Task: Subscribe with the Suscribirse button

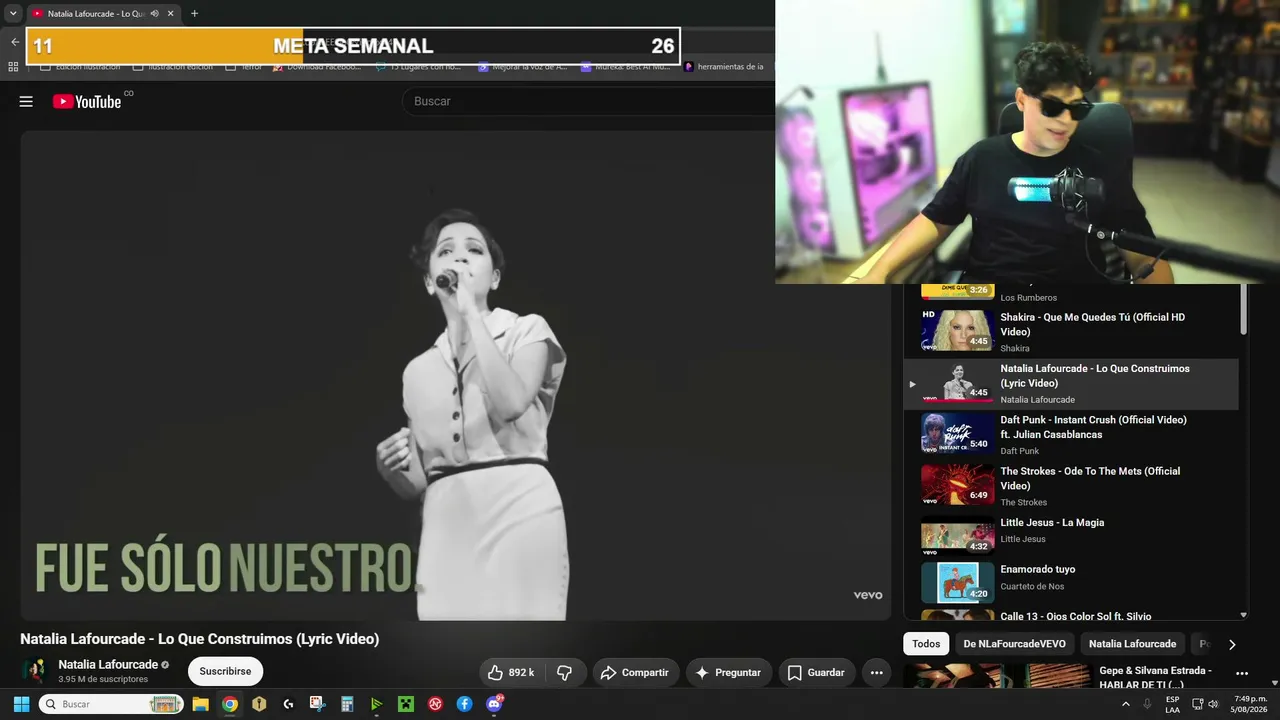Action: click(225, 671)
